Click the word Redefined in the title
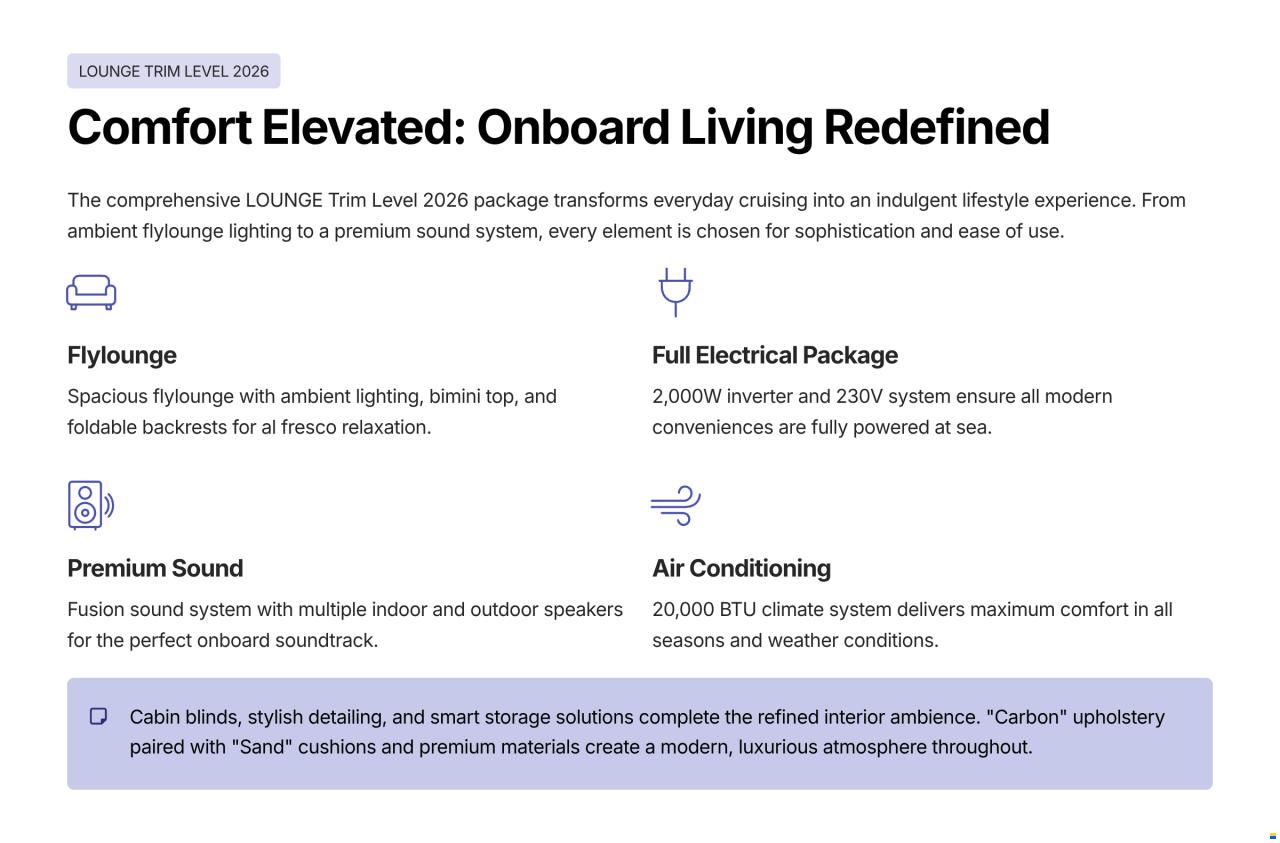 coord(936,127)
